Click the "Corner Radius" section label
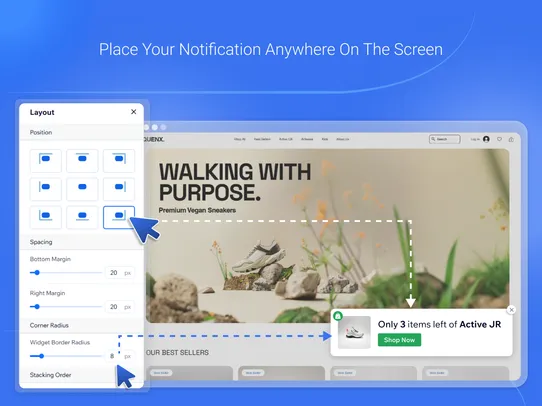Screen dimensions: 542x406 click(49, 325)
